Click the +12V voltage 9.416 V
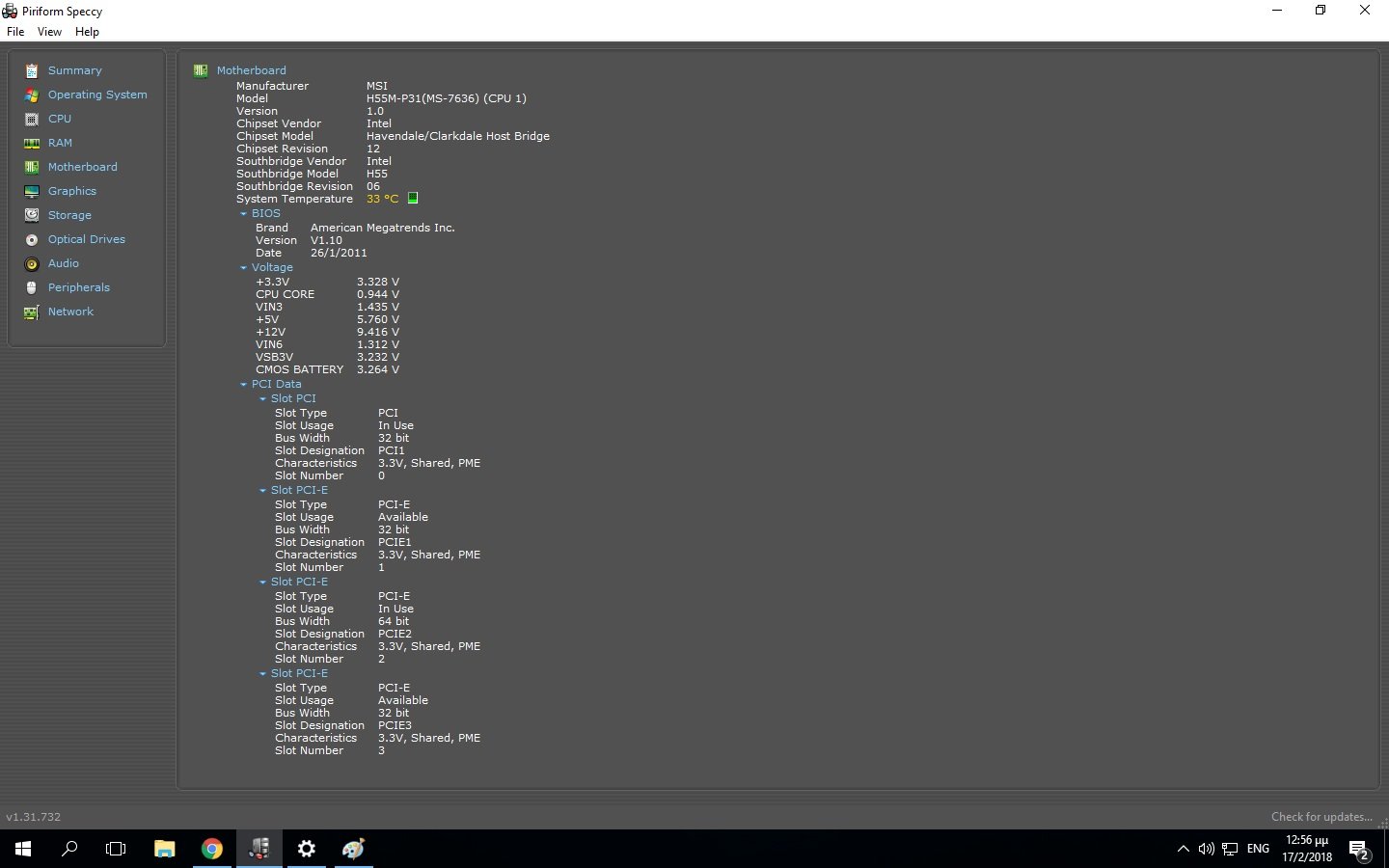 pos(378,332)
